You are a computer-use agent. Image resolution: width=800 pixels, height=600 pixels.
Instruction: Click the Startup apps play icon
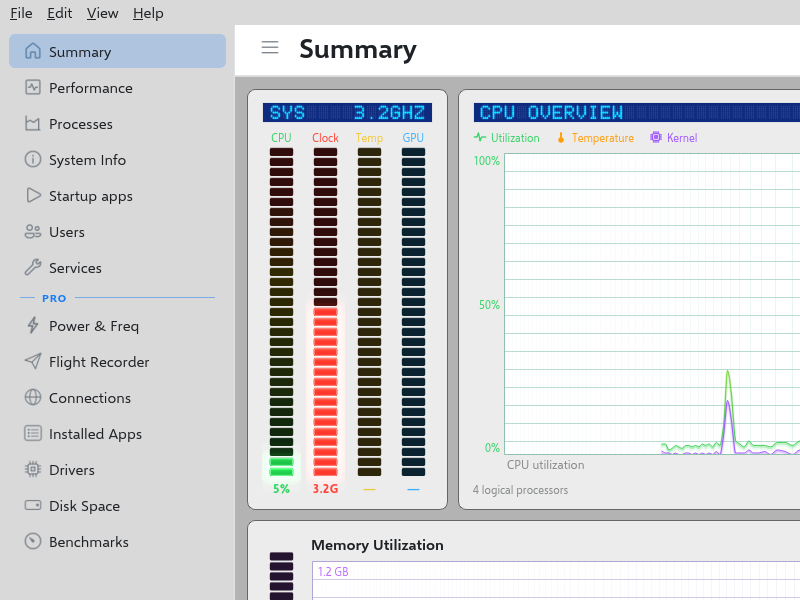coord(33,195)
